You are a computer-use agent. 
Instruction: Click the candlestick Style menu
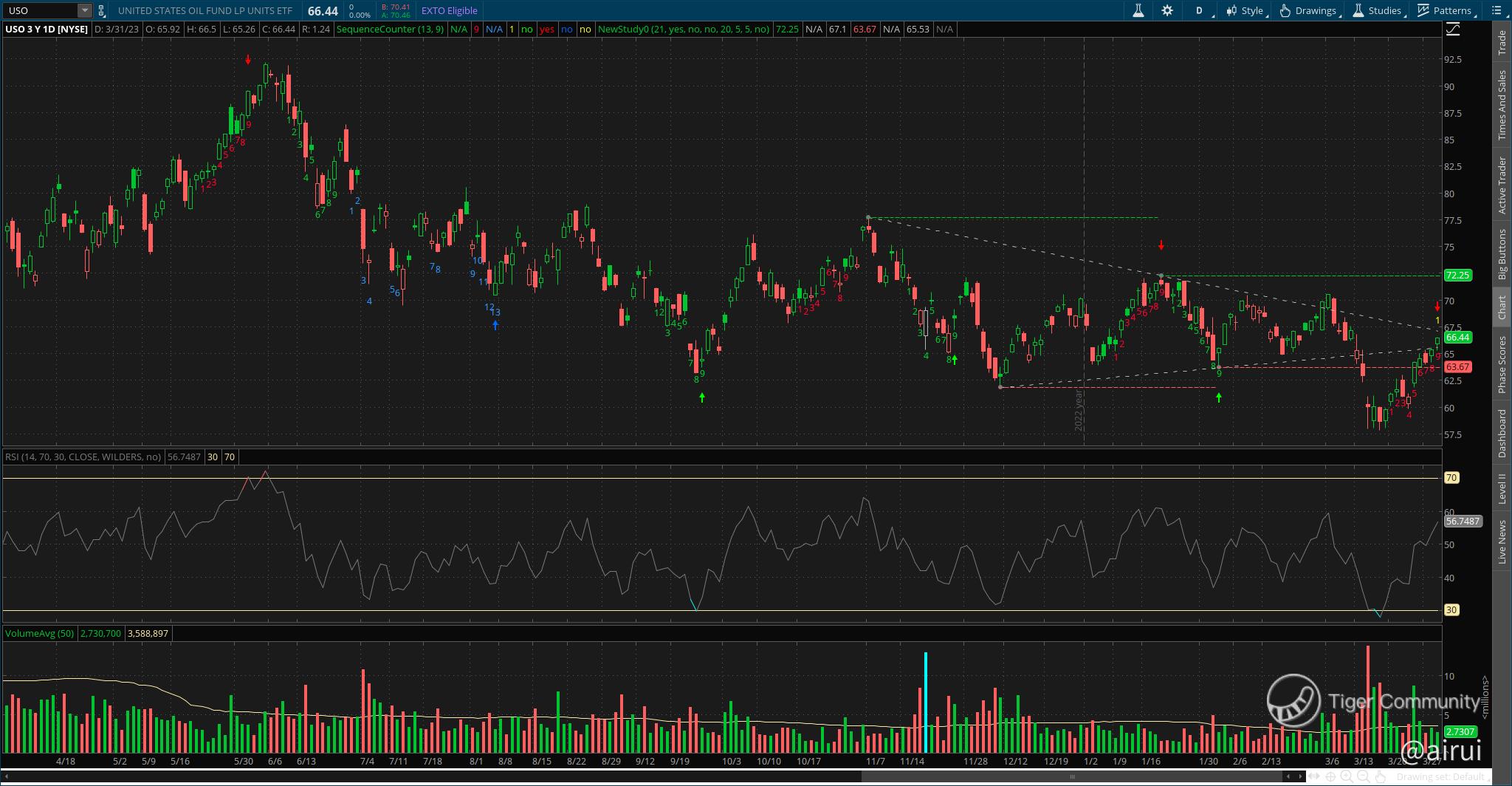point(1245,10)
